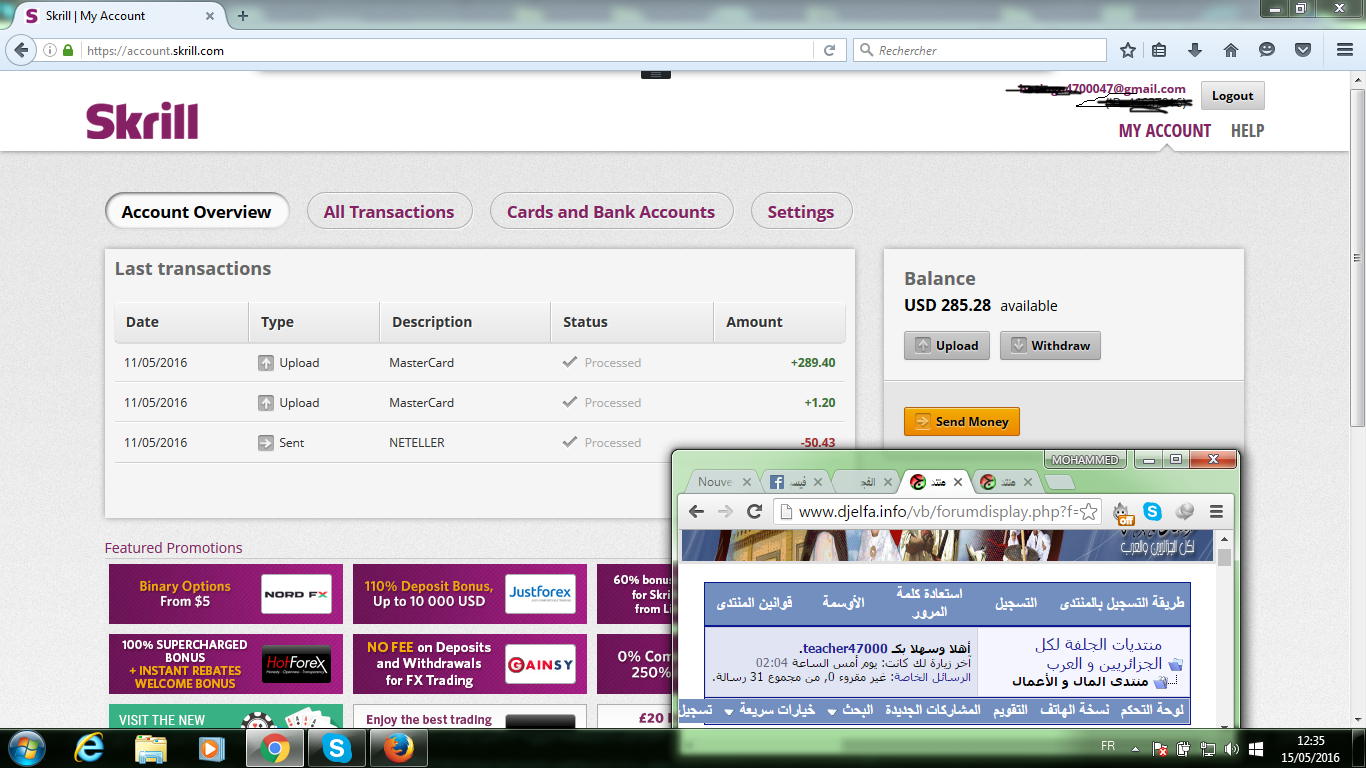Click the Amount column header

[779, 322]
